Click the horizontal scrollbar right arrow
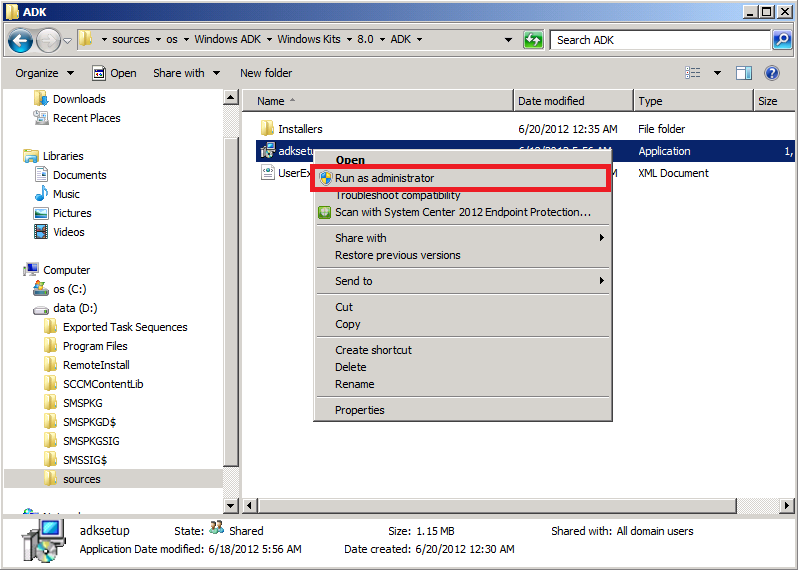 787,506
